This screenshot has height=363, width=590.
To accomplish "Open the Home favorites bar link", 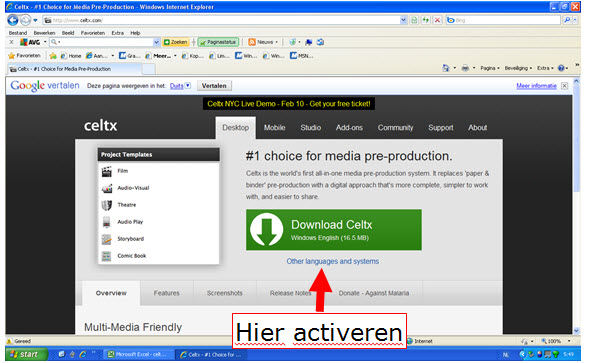I will click(71, 56).
